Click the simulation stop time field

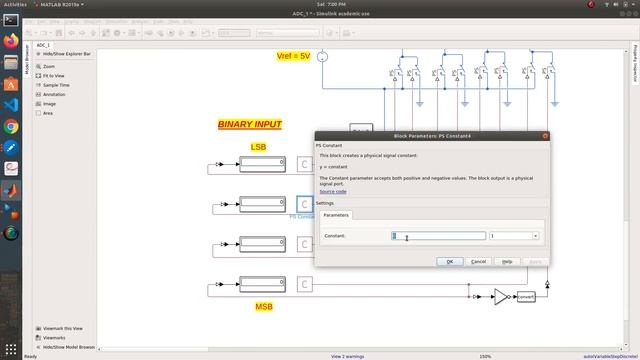click(234, 33)
